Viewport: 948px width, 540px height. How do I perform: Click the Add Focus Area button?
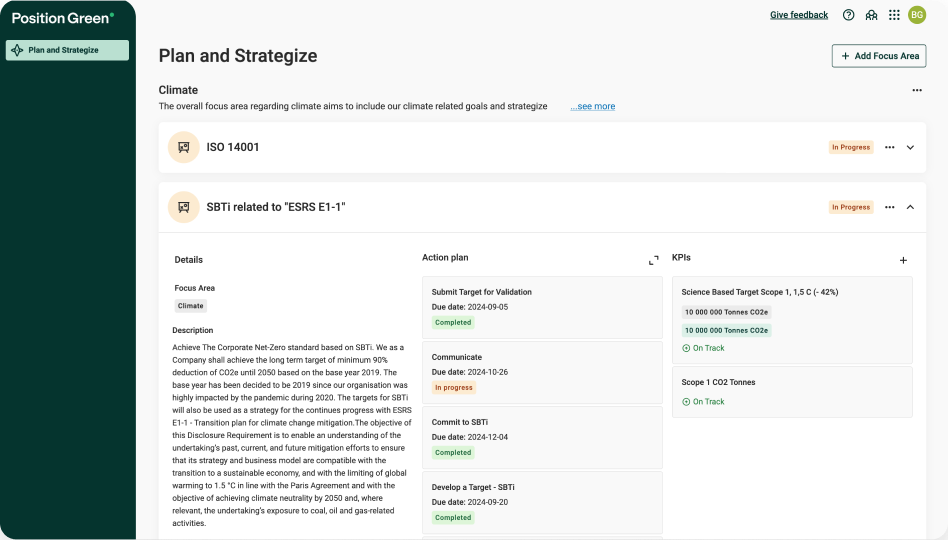point(879,56)
